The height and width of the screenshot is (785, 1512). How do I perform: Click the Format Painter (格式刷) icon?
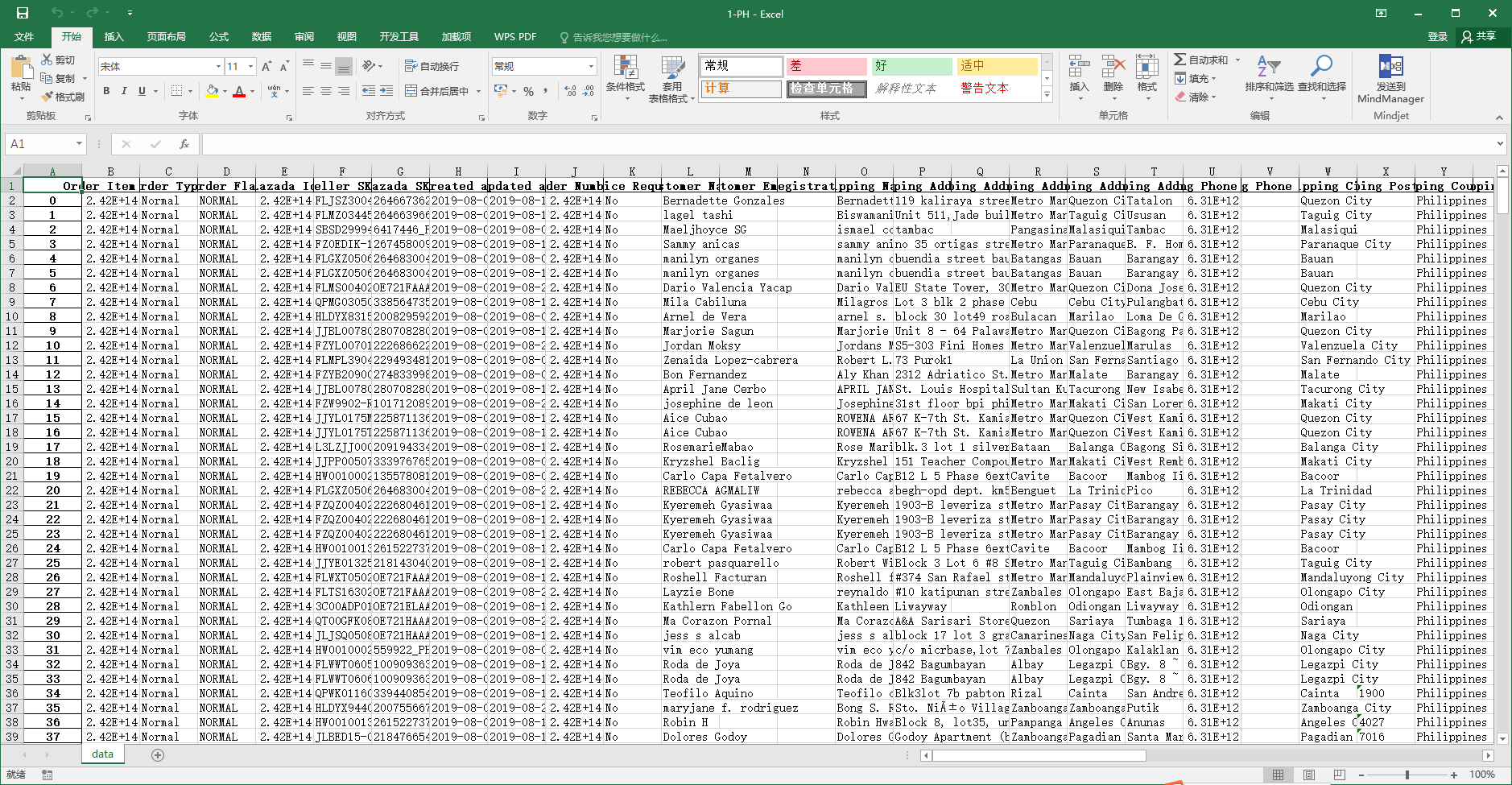(47, 97)
